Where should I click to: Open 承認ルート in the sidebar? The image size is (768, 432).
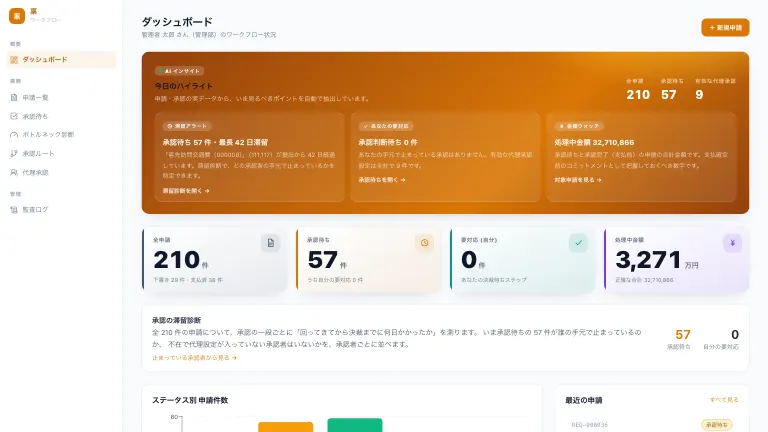(x=62, y=153)
